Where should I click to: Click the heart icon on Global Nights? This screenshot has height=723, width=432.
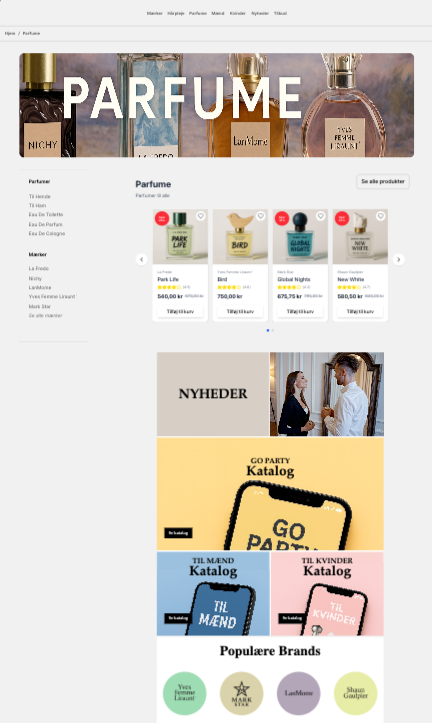click(x=320, y=216)
